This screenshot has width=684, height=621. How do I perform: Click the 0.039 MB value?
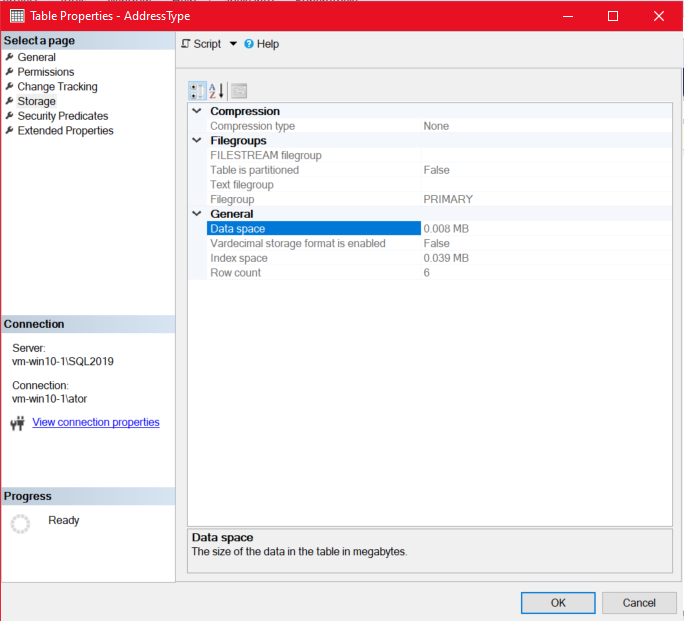446,258
